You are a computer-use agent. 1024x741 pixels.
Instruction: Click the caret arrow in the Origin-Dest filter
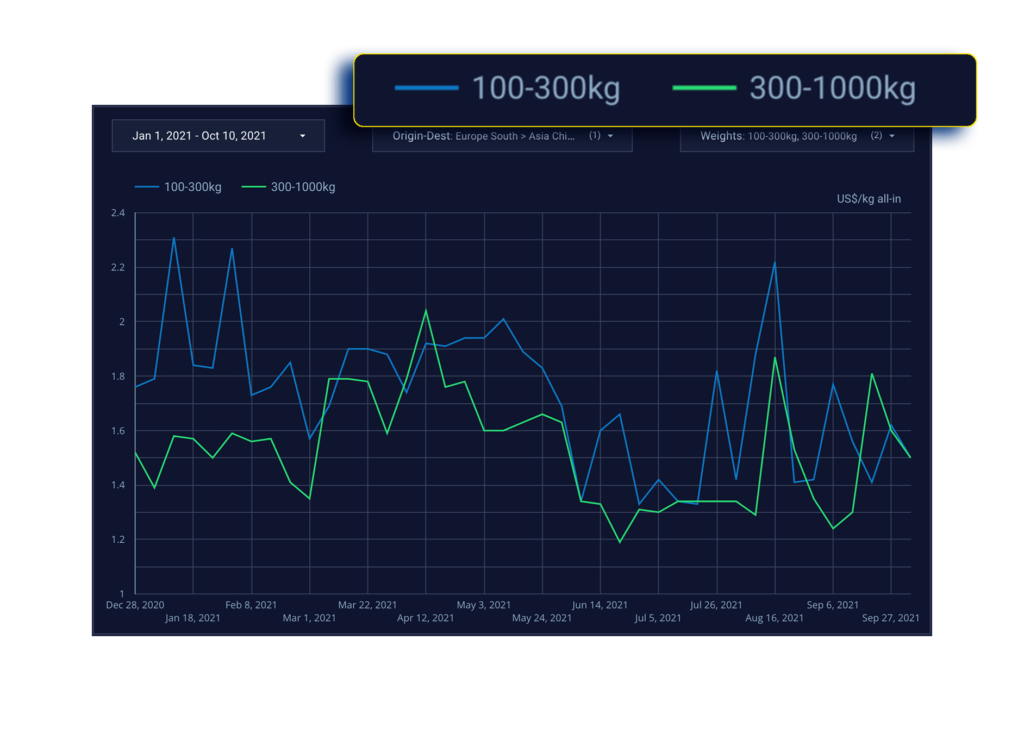(610, 136)
